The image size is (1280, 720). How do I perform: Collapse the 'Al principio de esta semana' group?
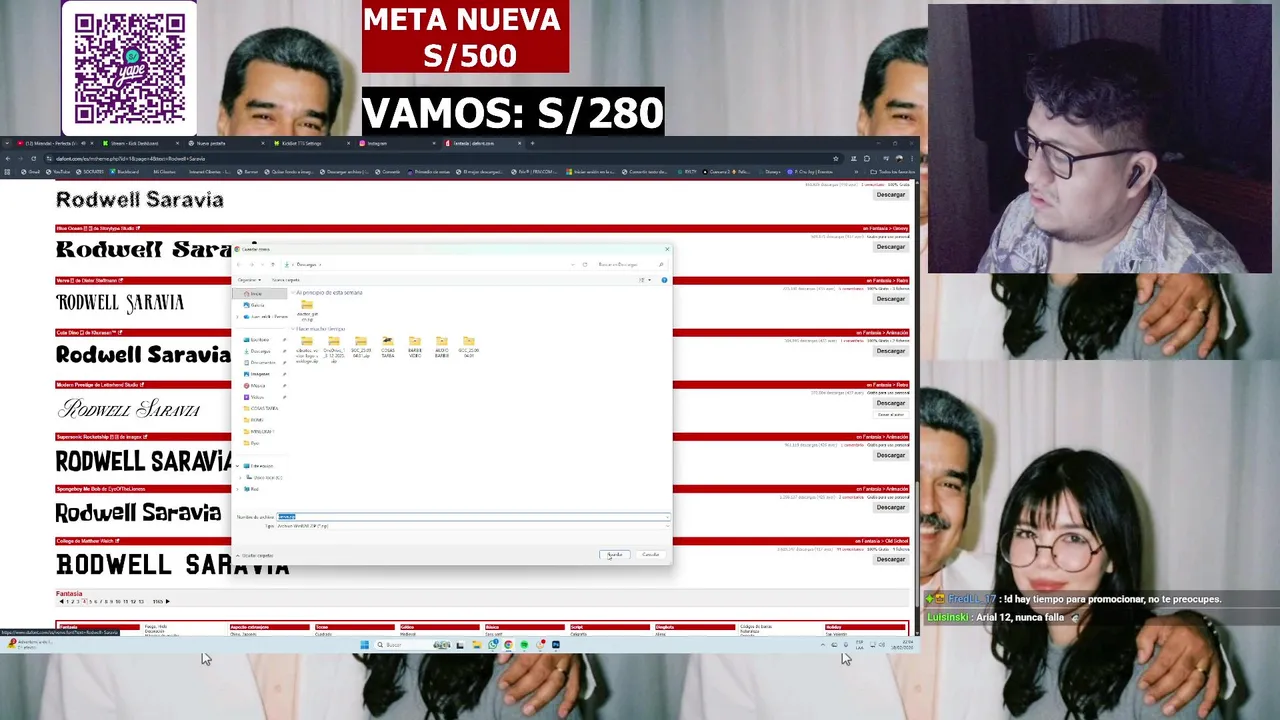point(294,292)
